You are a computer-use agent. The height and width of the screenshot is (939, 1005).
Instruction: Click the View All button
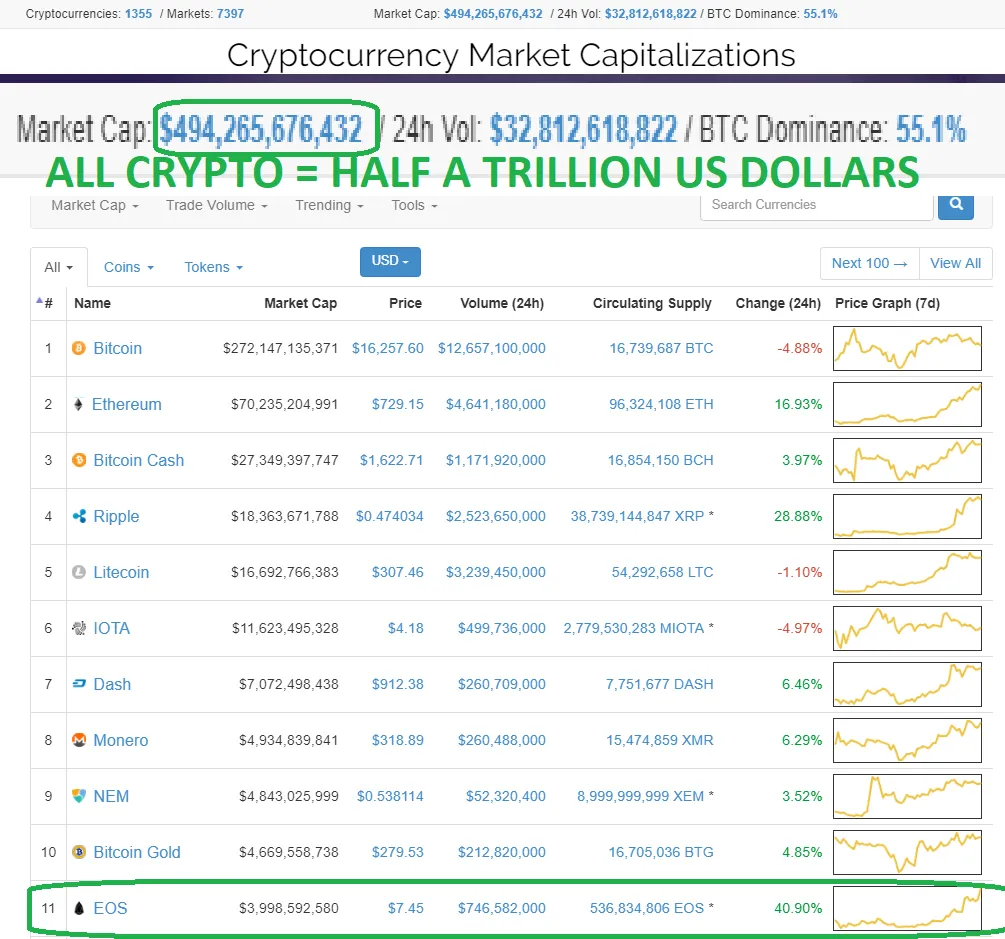956,263
